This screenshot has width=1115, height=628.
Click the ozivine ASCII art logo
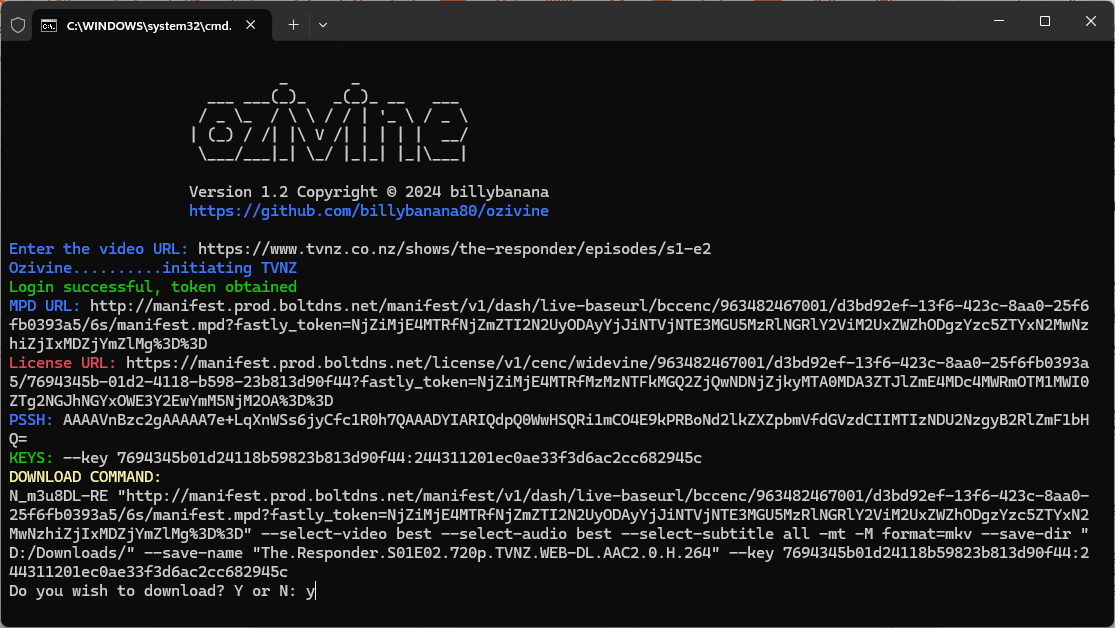(330, 122)
